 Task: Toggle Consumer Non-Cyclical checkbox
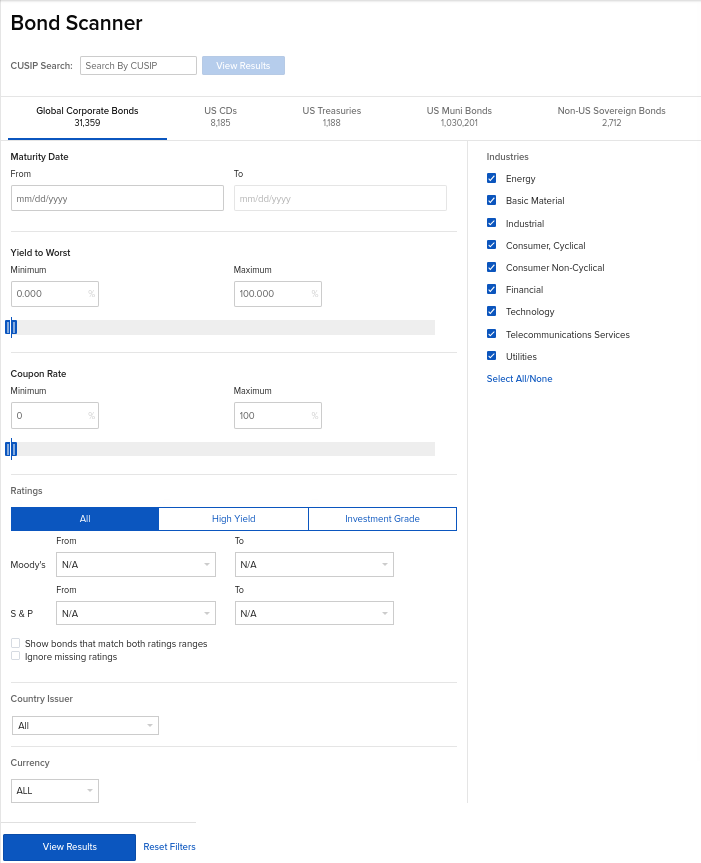point(491,267)
